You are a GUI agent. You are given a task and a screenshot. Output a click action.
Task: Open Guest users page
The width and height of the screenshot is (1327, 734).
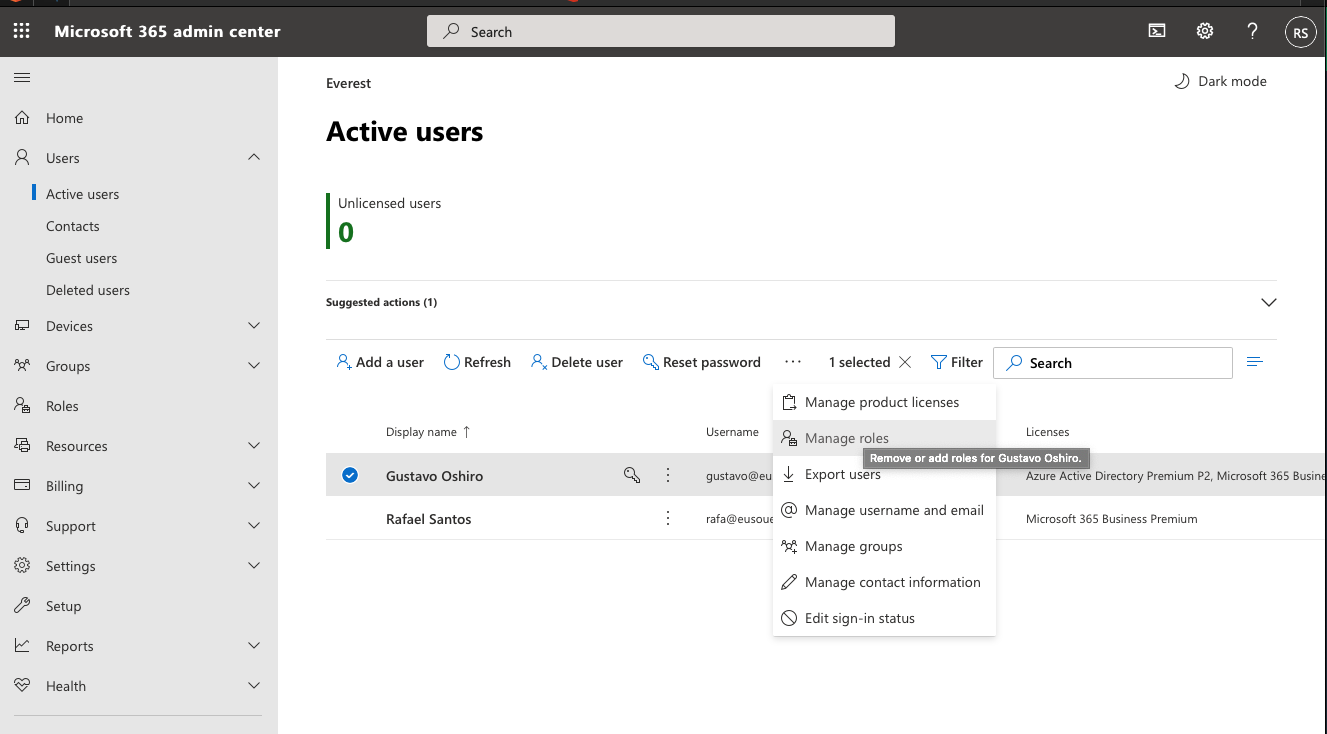coord(81,258)
